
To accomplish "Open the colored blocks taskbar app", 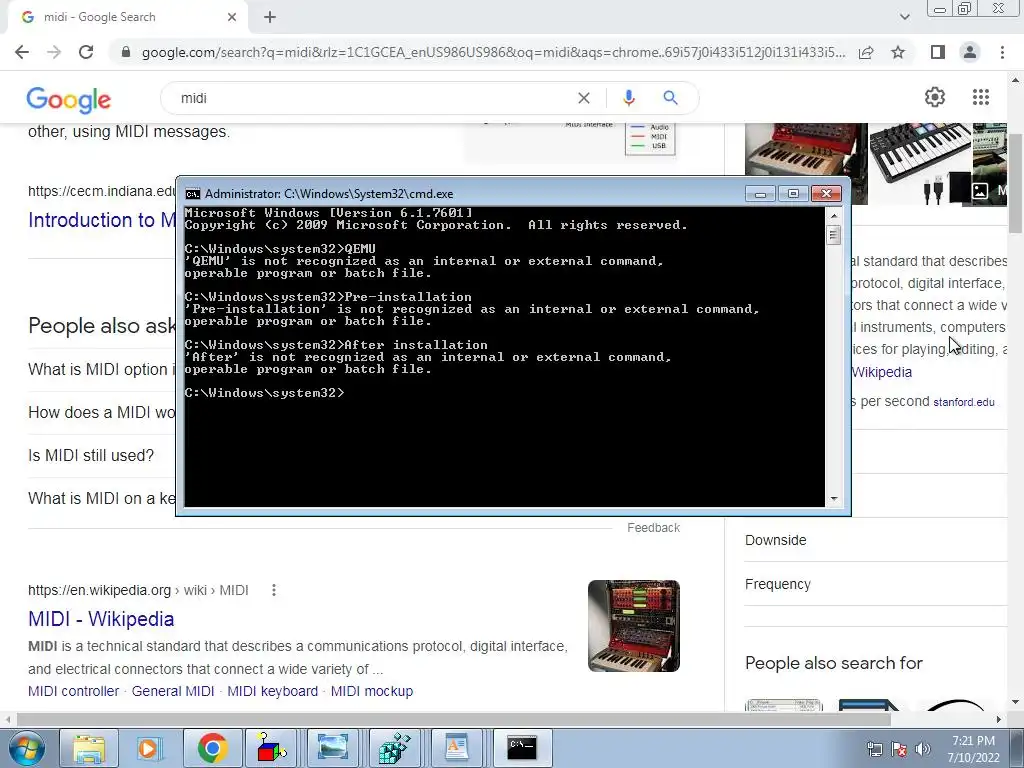I will 273,748.
